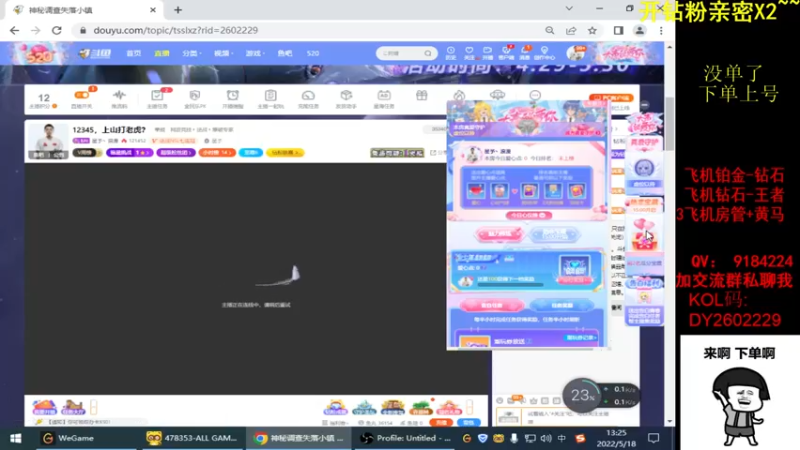This screenshot has height=450, width=800.
Task: Open the tab search chevron in title bar
Action: (x=569, y=9)
